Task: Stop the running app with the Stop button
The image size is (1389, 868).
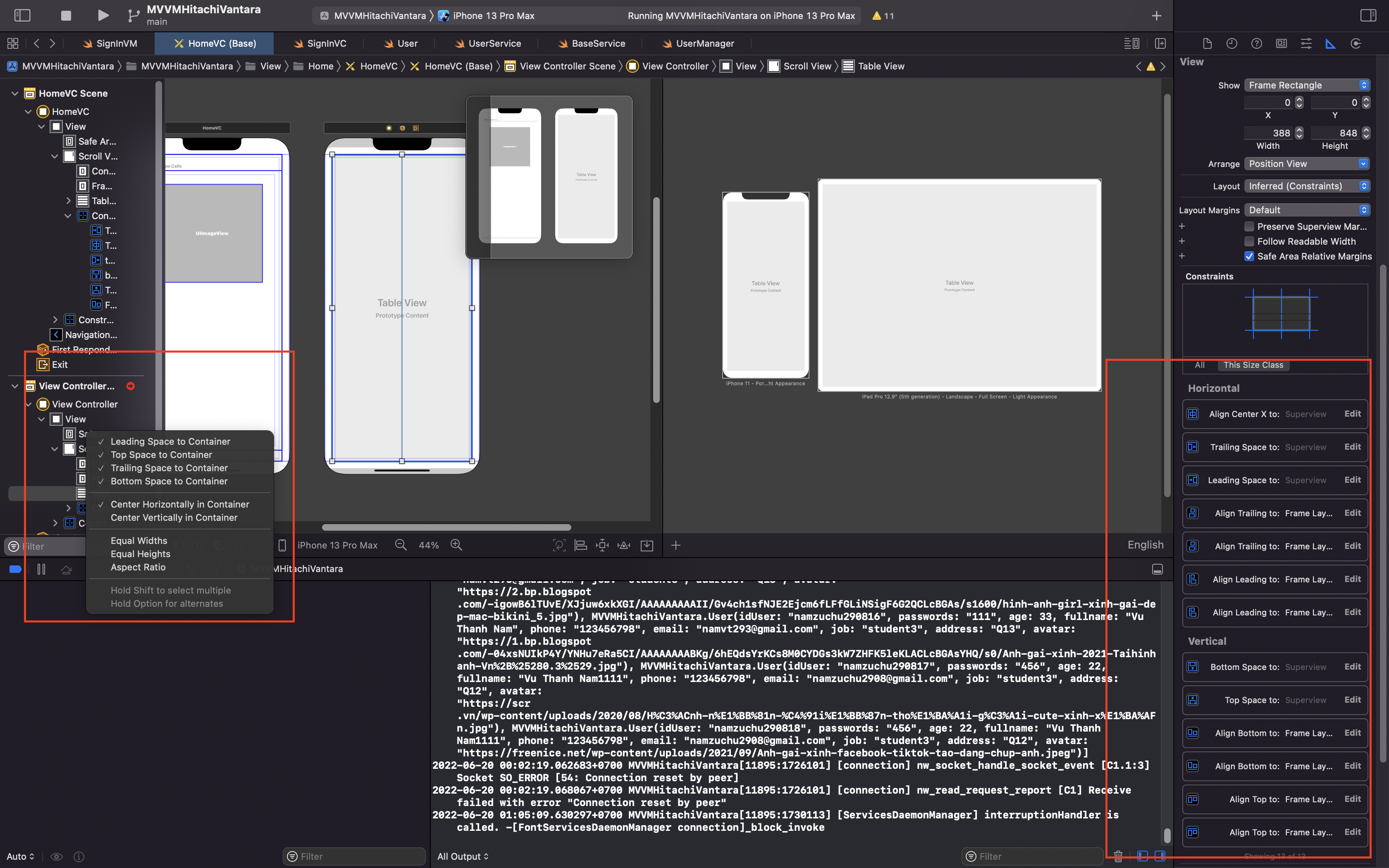Action: tap(66, 16)
